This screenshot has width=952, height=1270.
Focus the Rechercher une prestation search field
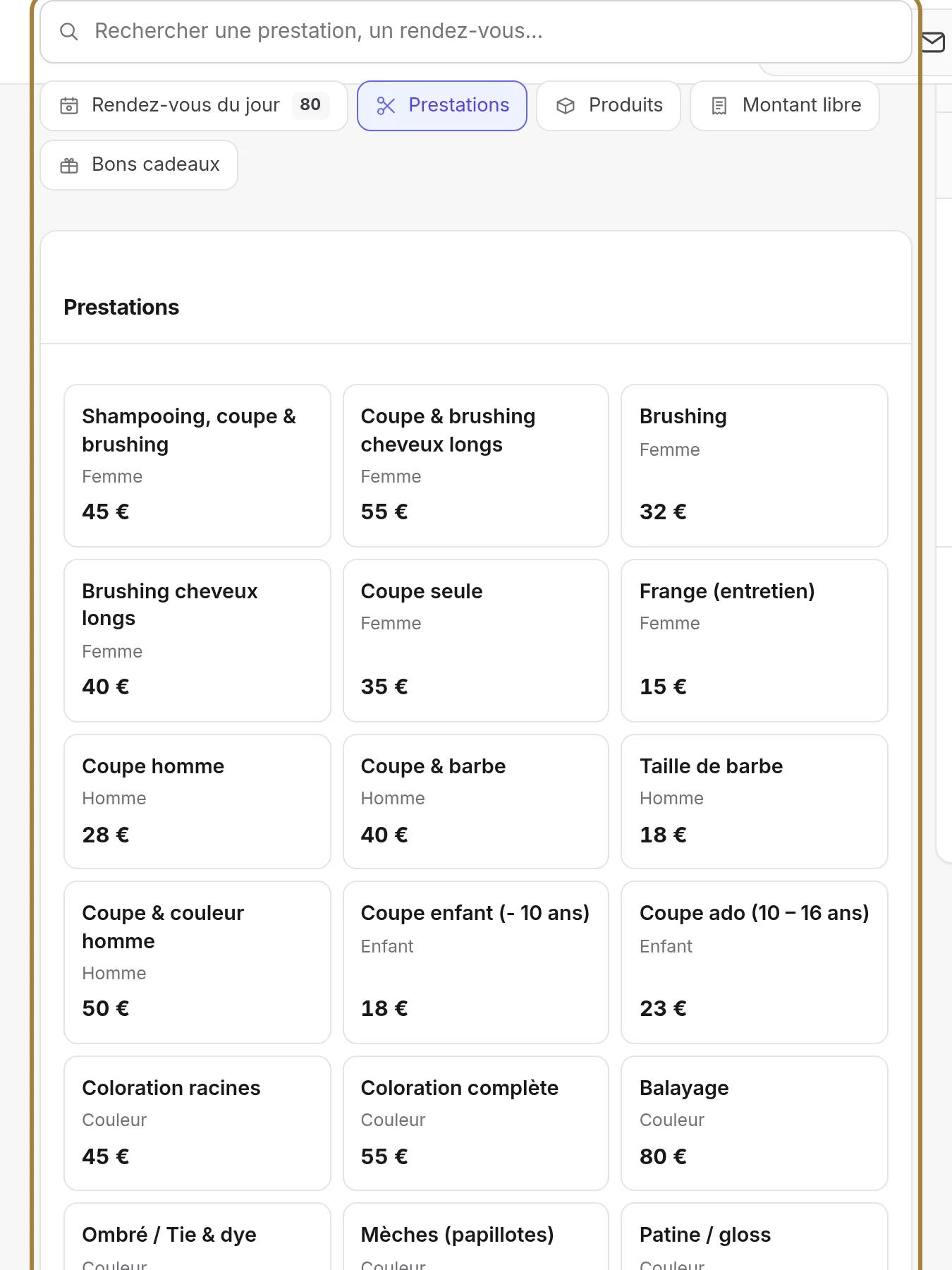[476, 32]
